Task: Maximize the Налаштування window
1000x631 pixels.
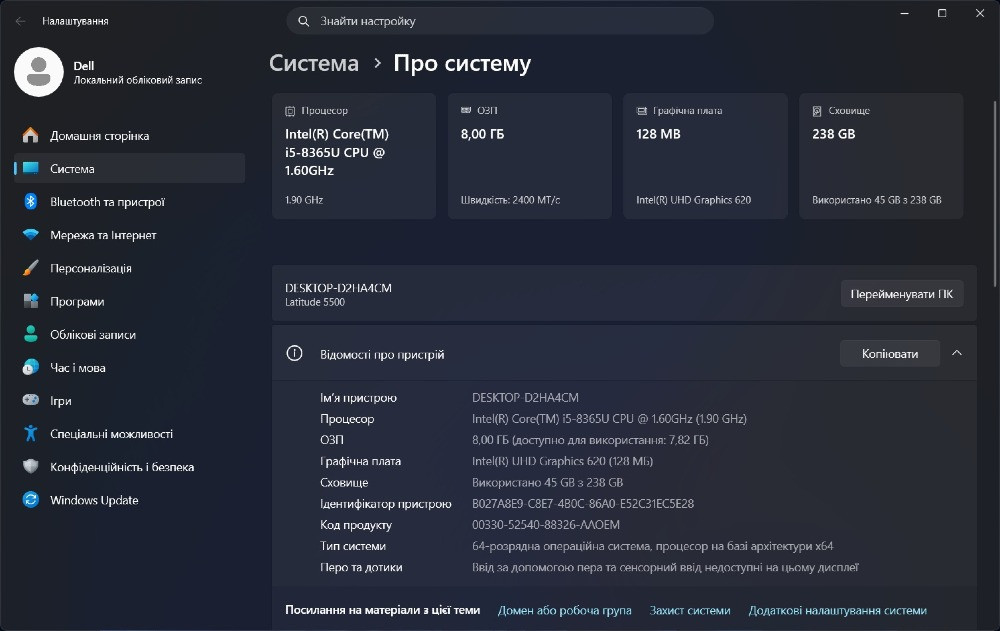Action: coord(942,13)
